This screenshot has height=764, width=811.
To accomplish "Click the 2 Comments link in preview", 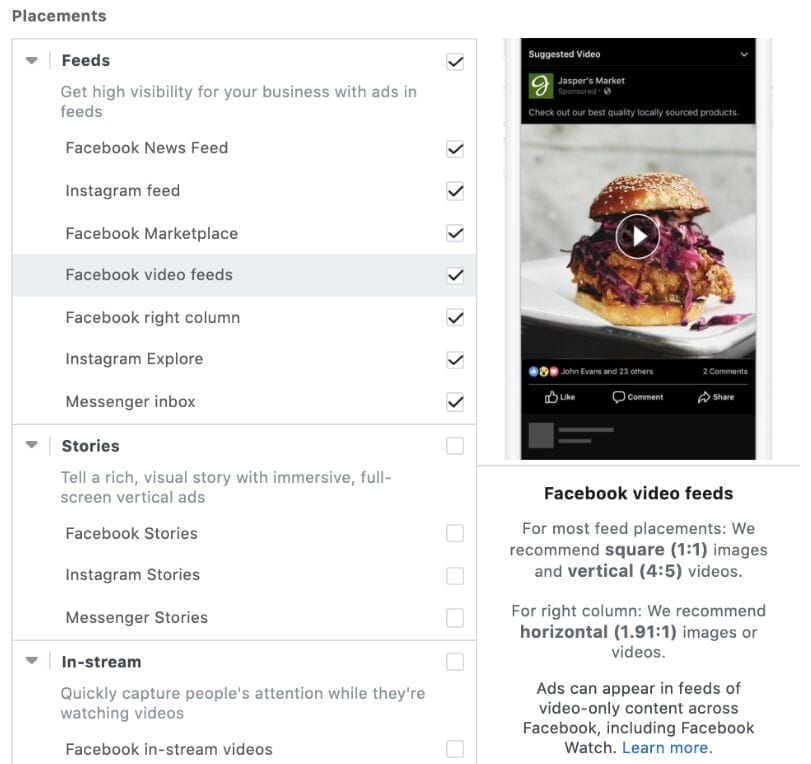I will pos(724,371).
